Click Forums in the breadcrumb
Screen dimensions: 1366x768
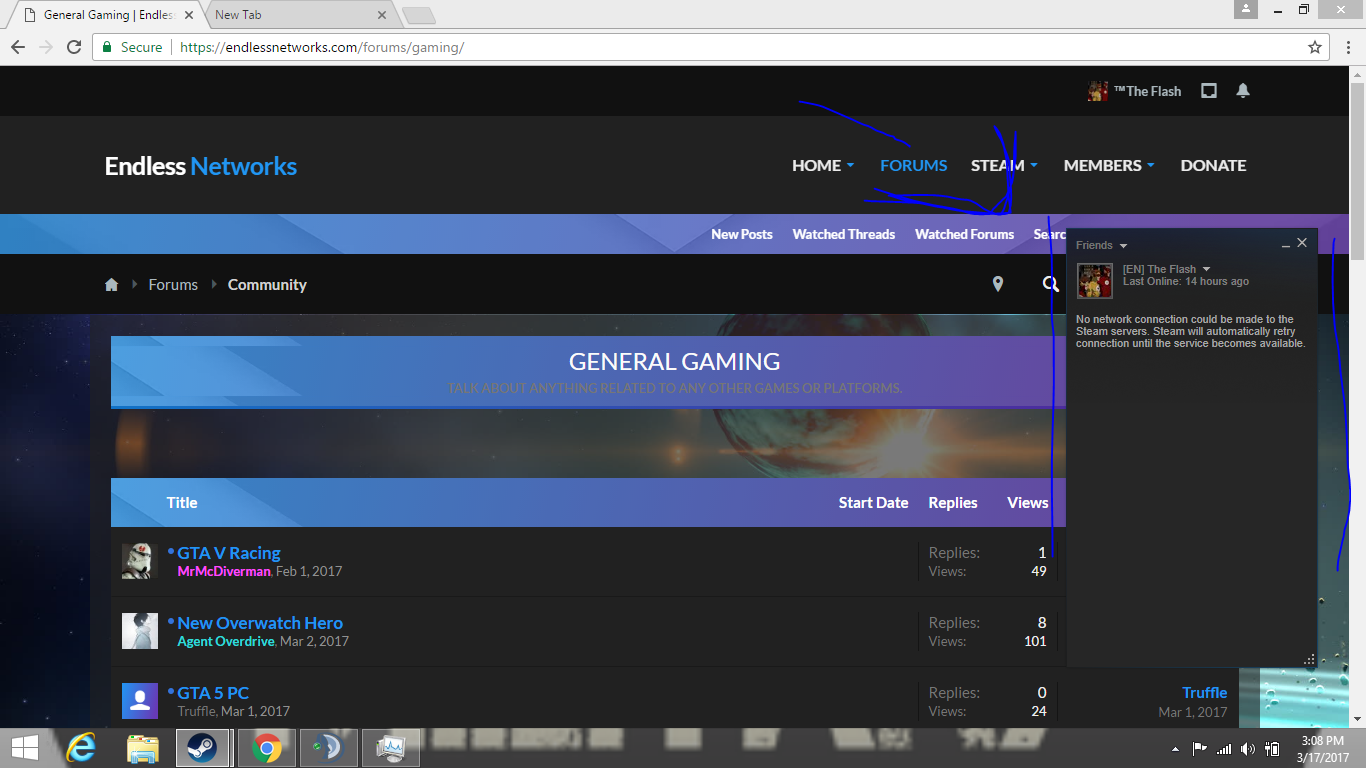(x=173, y=285)
